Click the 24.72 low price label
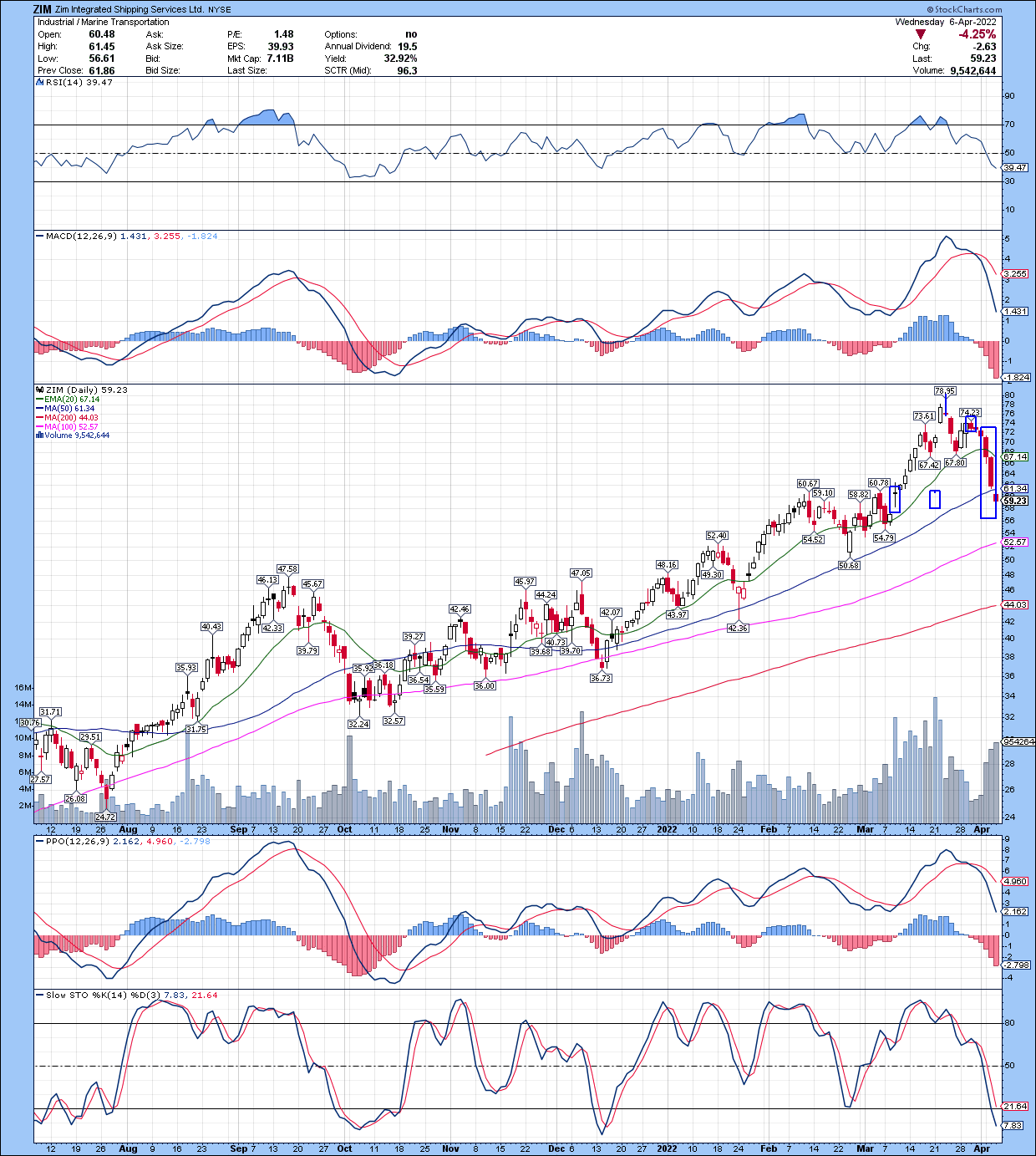 pyautogui.click(x=105, y=817)
